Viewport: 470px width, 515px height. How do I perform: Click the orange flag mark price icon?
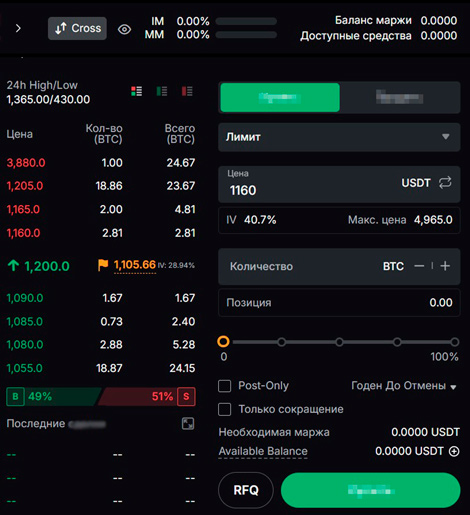[103, 265]
